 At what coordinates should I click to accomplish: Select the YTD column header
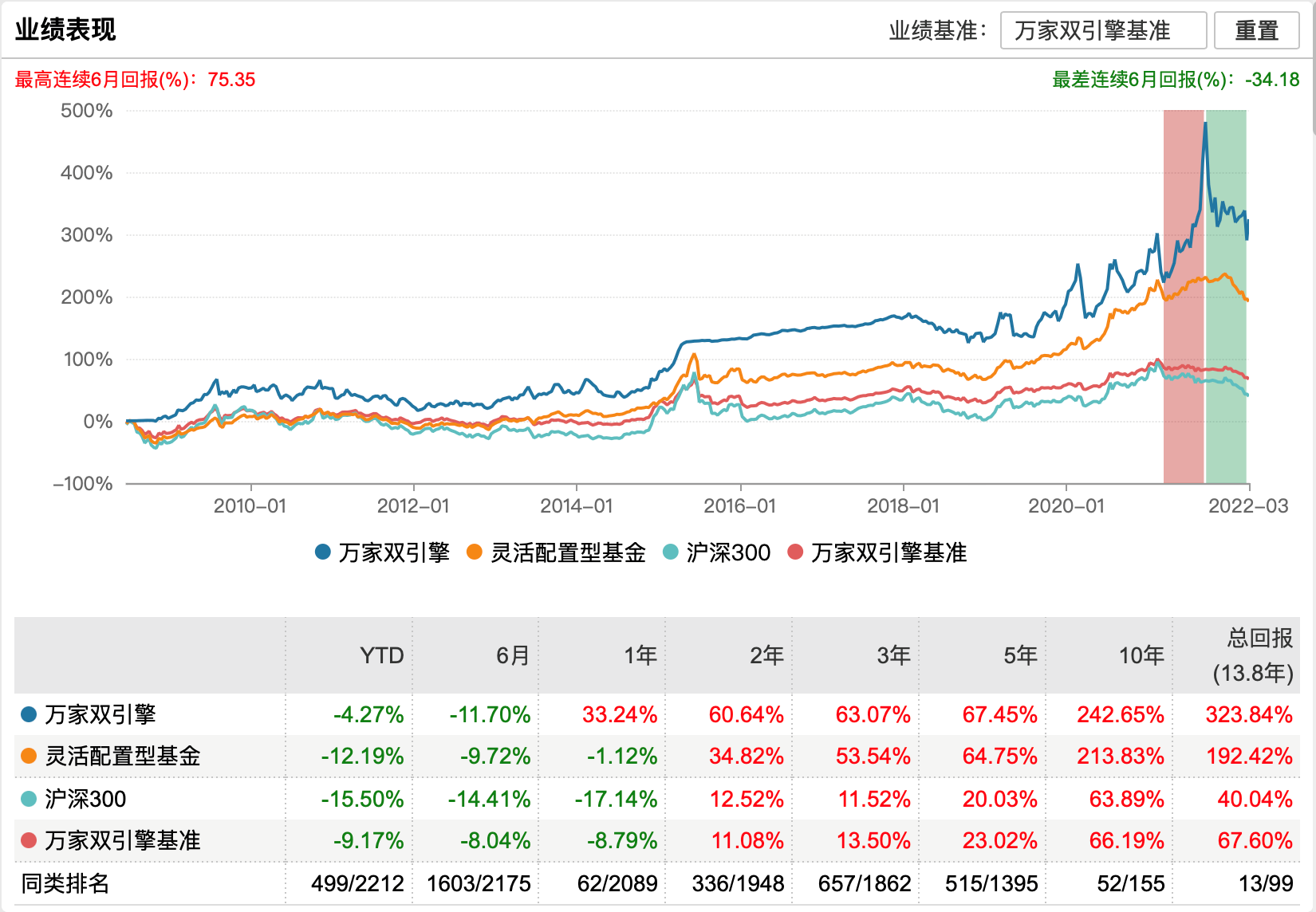click(x=381, y=655)
